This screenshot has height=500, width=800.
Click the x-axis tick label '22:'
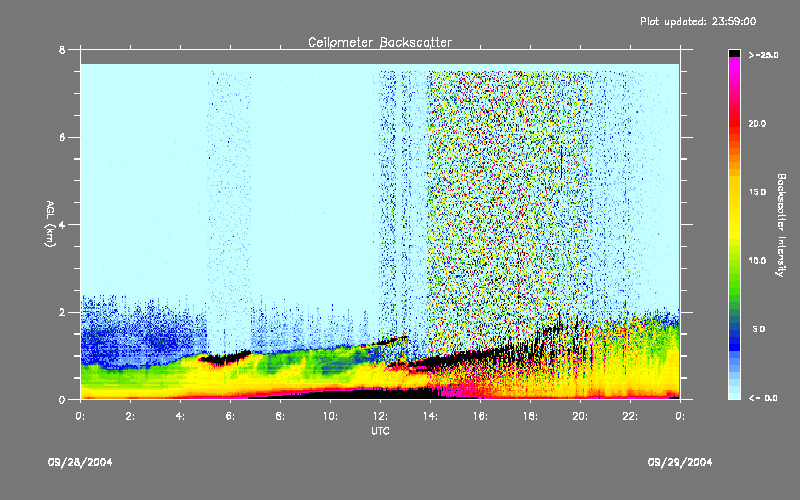630,416
